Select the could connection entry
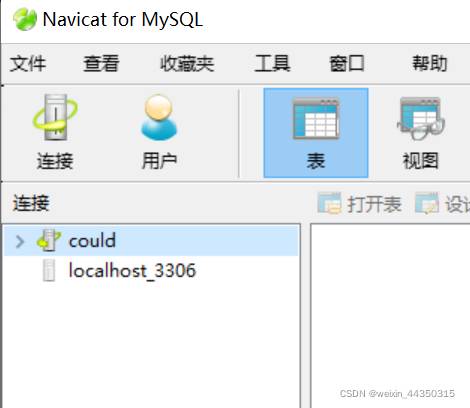This screenshot has height=408, width=470. [151, 241]
